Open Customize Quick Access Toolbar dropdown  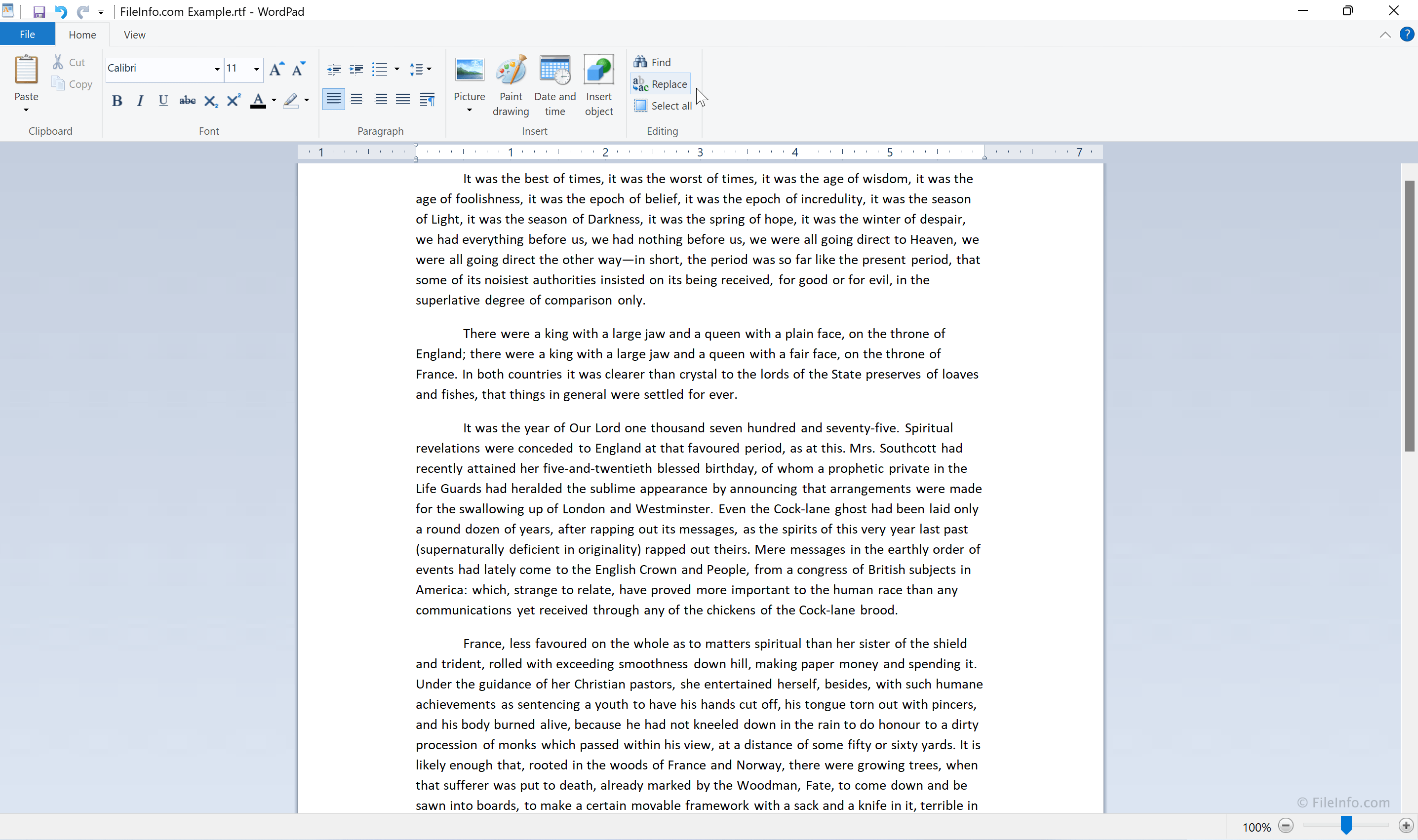tap(101, 12)
